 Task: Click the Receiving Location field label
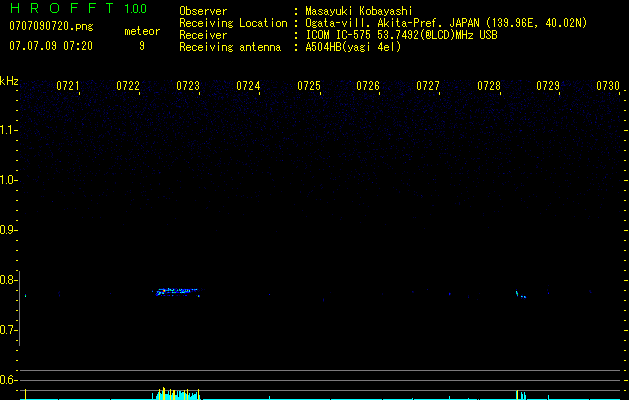click(233, 23)
